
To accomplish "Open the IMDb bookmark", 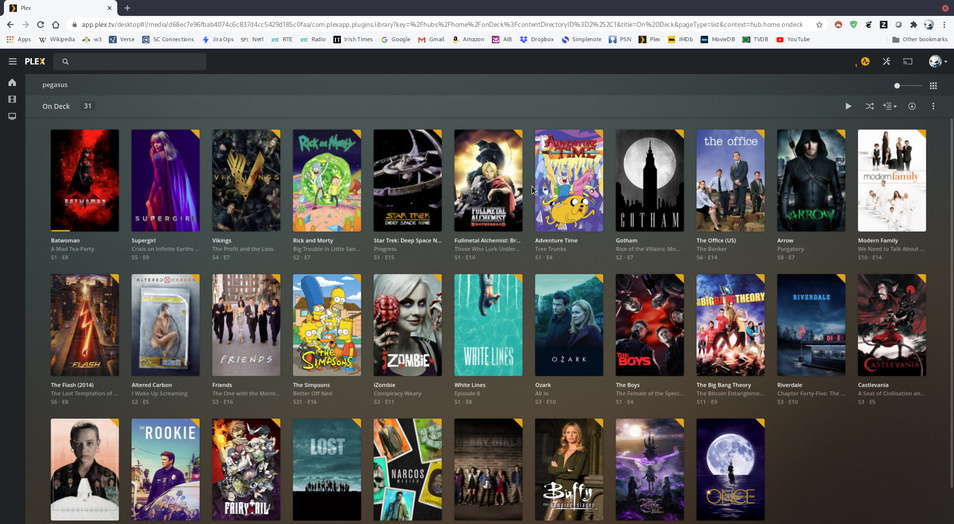I will pyautogui.click(x=680, y=39).
